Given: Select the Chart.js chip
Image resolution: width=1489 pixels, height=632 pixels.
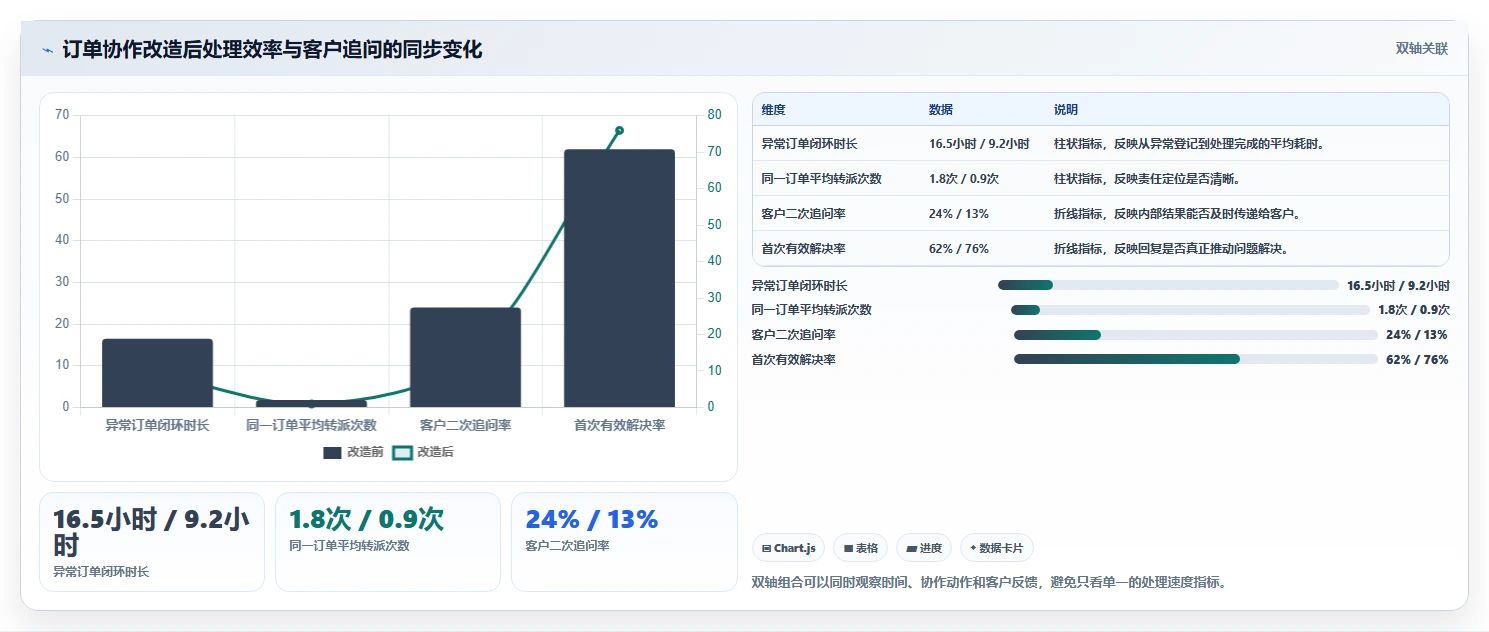Looking at the screenshot, I should coord(789,548).
